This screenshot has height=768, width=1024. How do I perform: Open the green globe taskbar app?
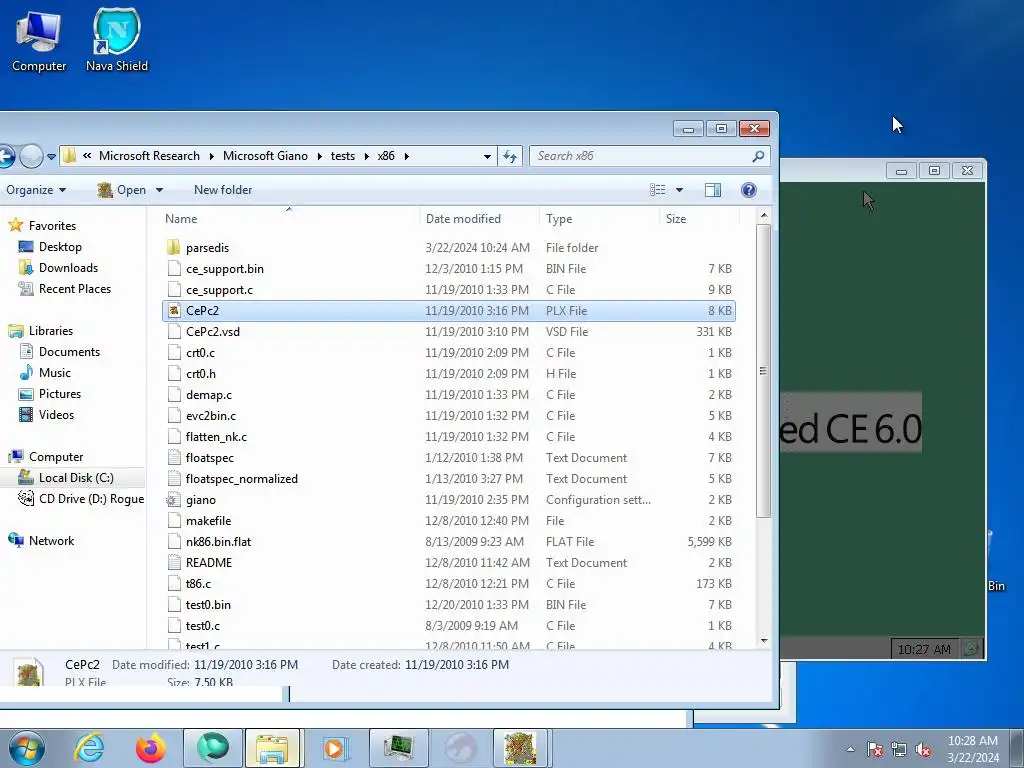(x=212, y=748)
